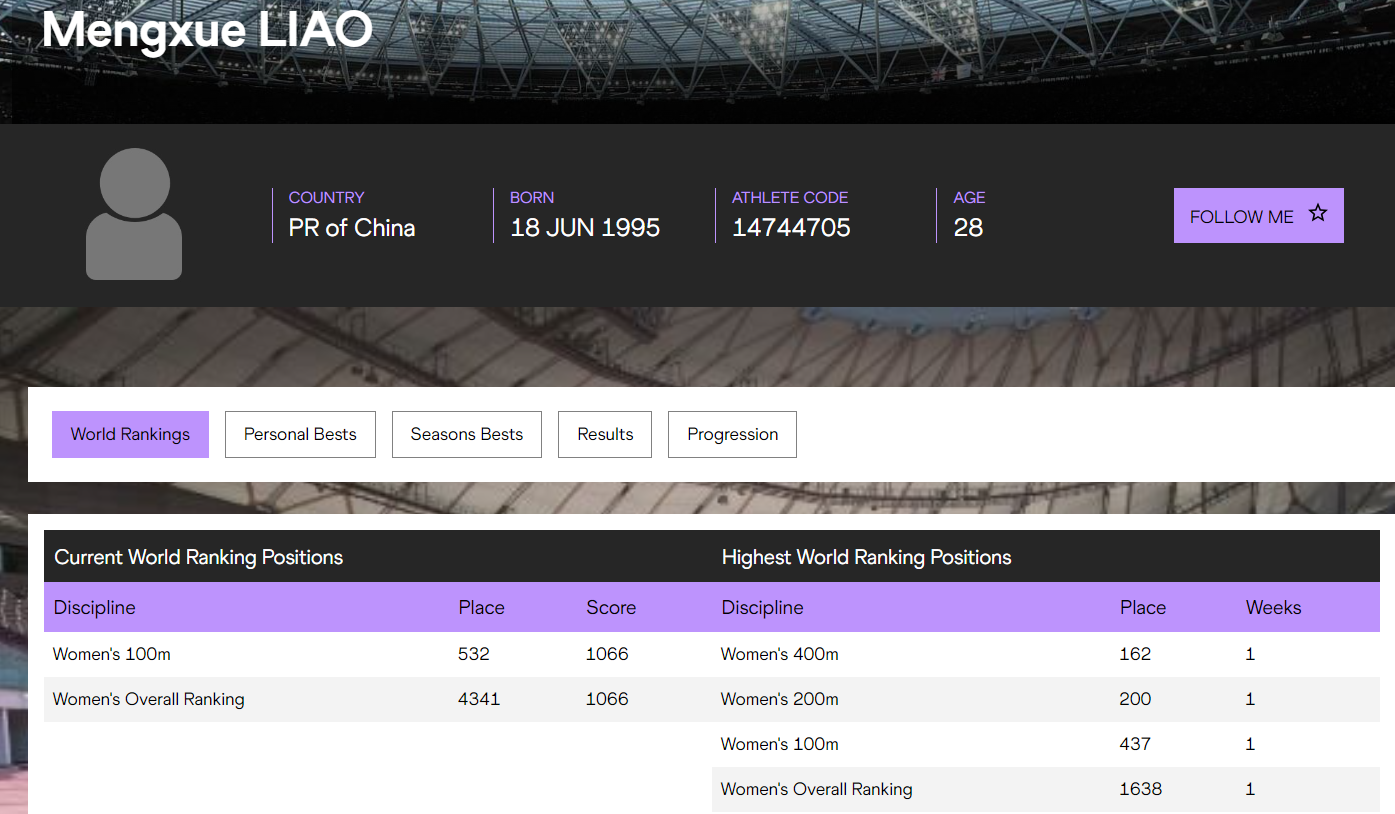Select the World Rankings tab
This screenshot has width=1395, height=814.
pyautogui.click(x=130, y=434)
